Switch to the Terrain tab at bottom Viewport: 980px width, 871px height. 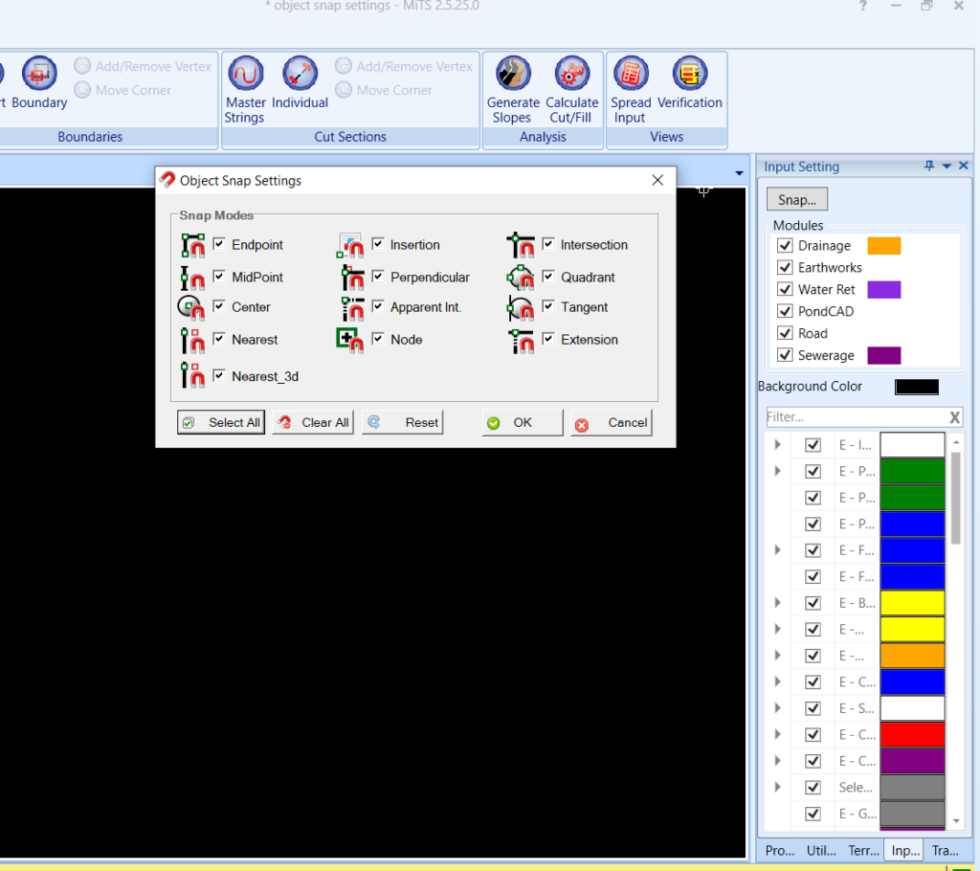pyautogui.click(x=863, y=850)
